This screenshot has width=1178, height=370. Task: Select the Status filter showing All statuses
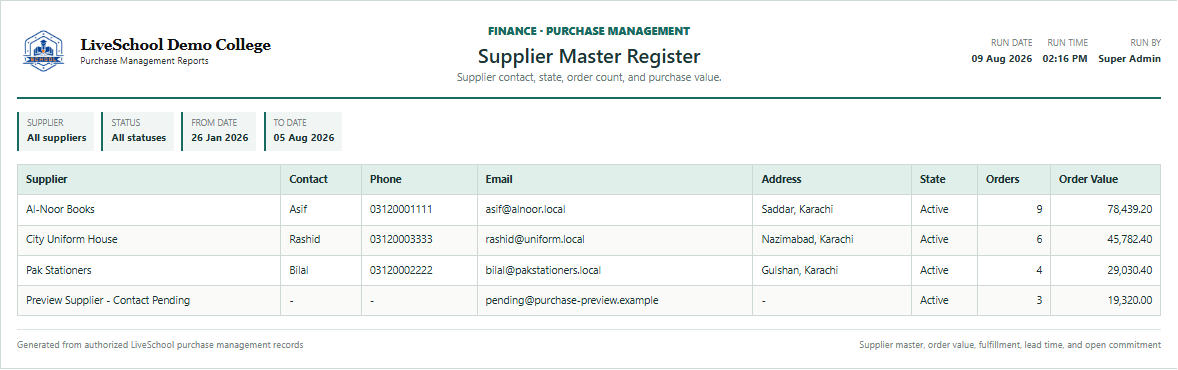click(138, 132)
